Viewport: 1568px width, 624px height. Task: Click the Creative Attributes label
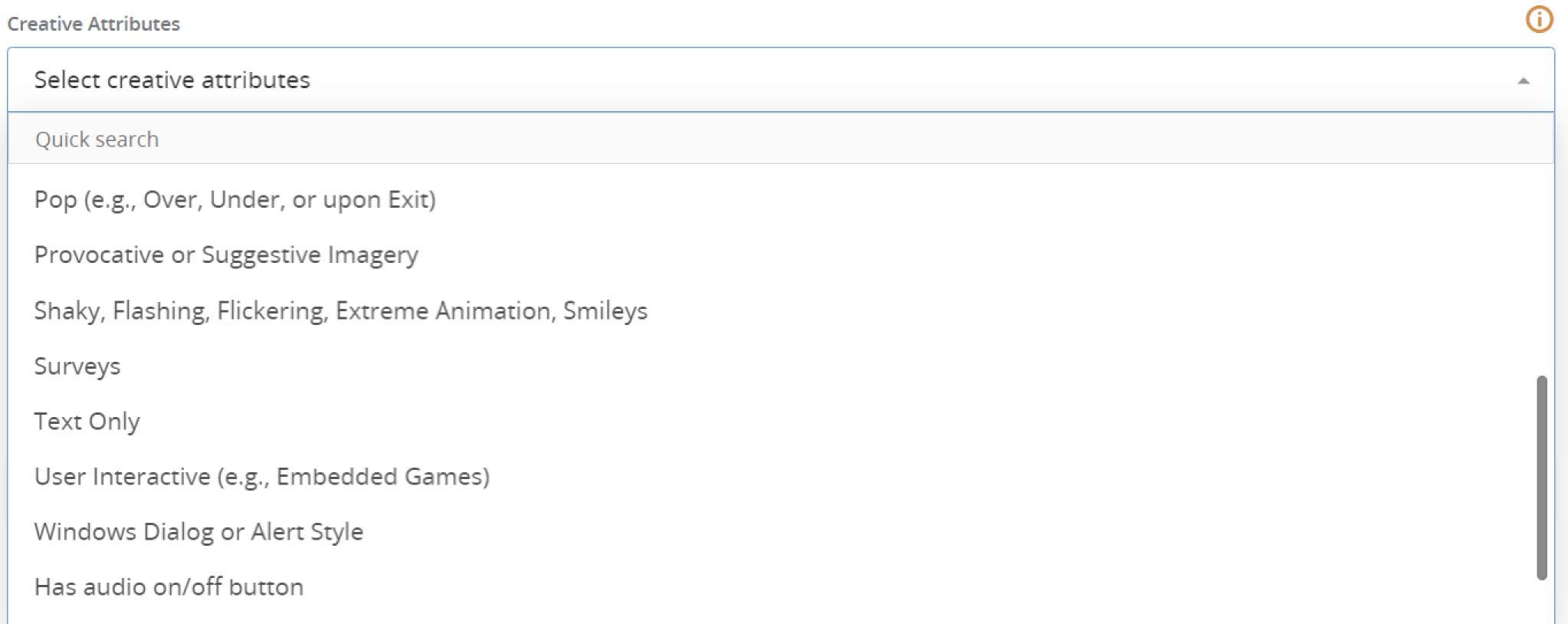(x=93, y=24)
